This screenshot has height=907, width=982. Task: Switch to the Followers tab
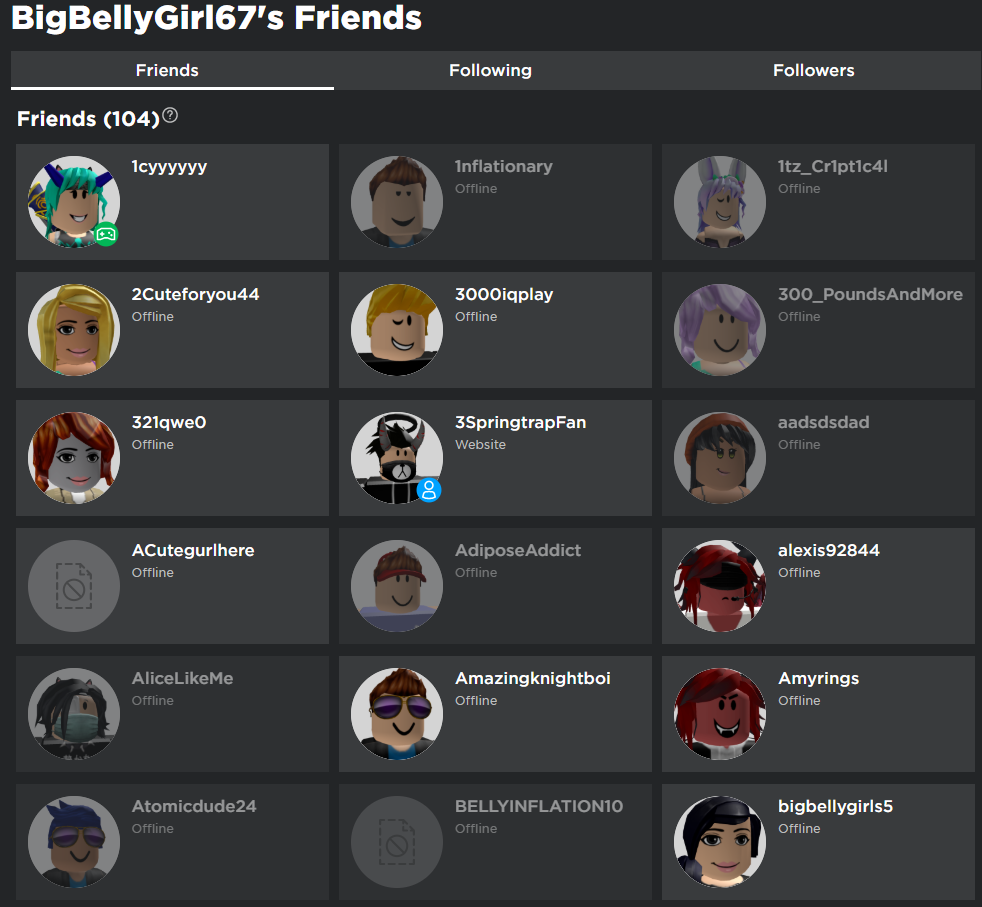pyautogui.click(x=814, y=70)
